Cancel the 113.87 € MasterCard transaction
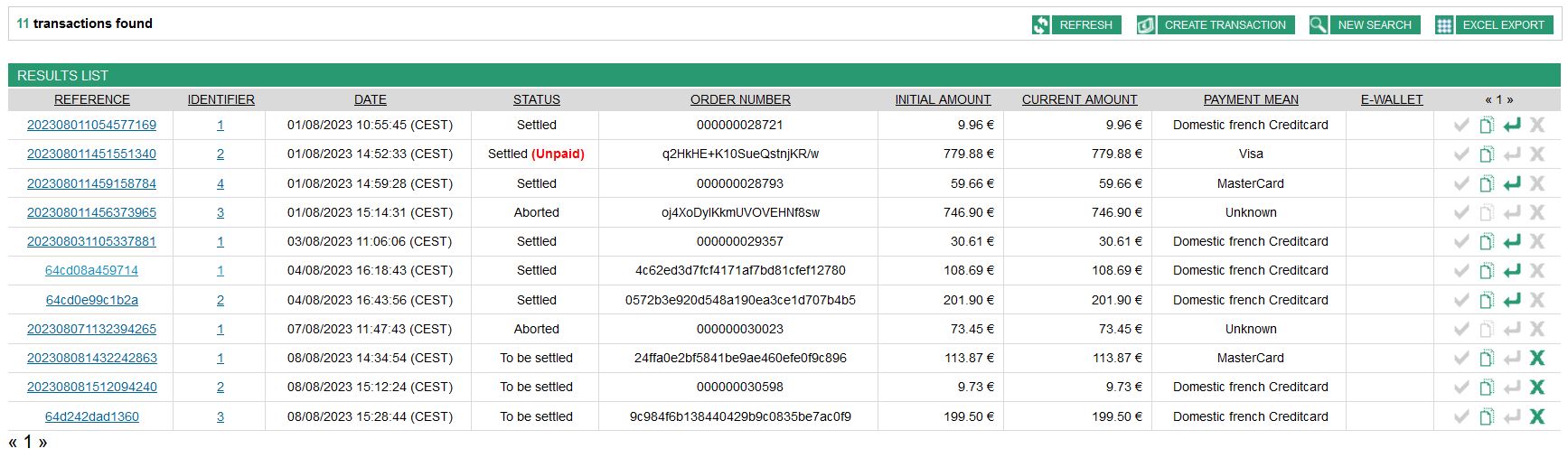Viewport: 1568px width, 458px height. (x=1536, y=359)
